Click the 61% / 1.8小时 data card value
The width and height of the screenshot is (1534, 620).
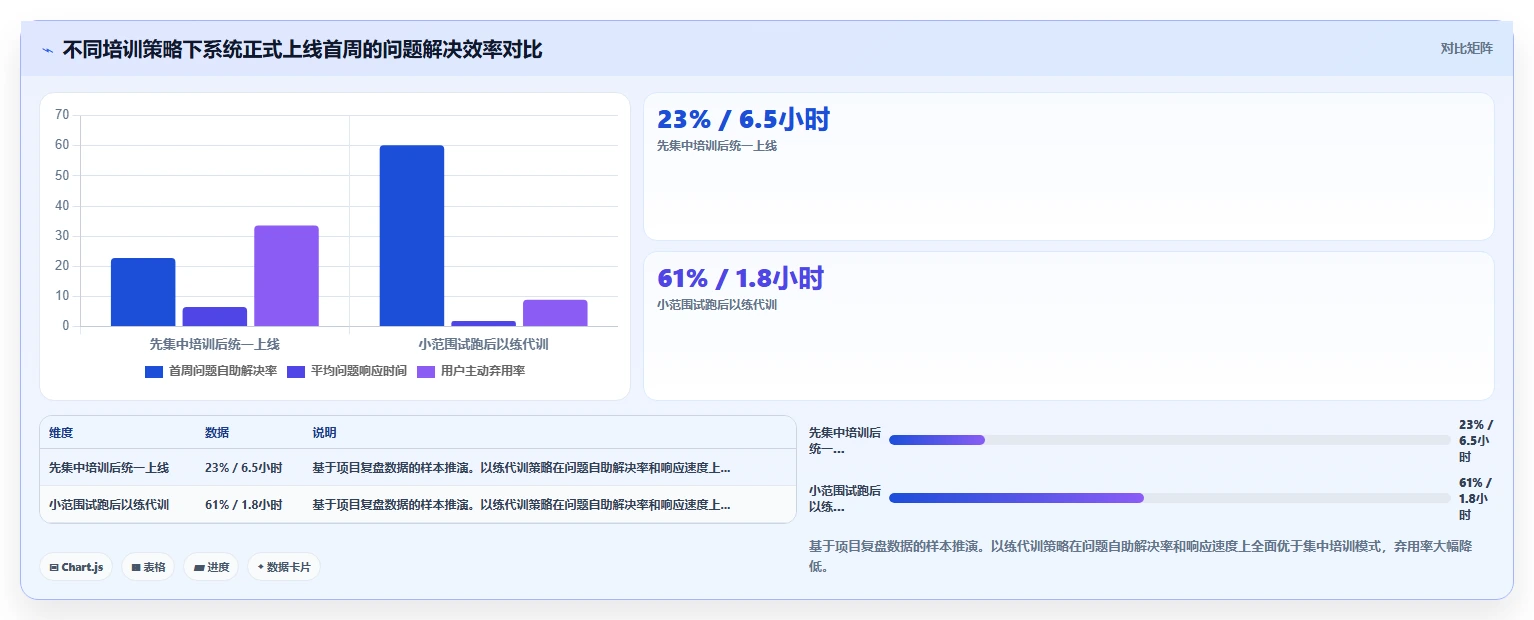pyautogui.click(x=740, y=278)
